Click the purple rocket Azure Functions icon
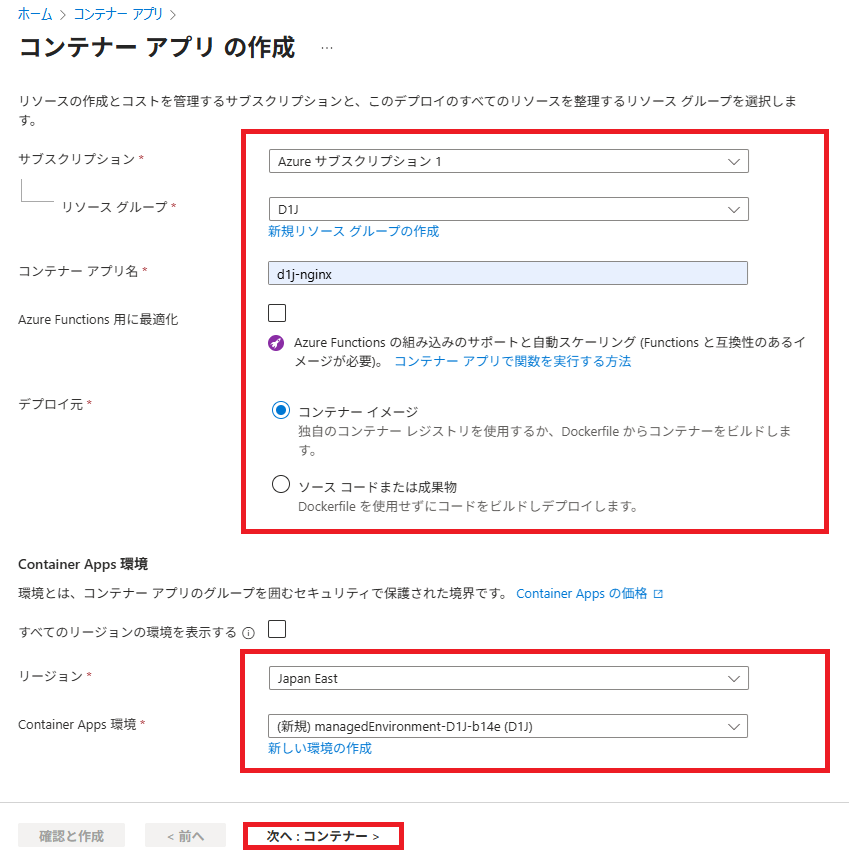849x864 pixels. coord(277,342)
